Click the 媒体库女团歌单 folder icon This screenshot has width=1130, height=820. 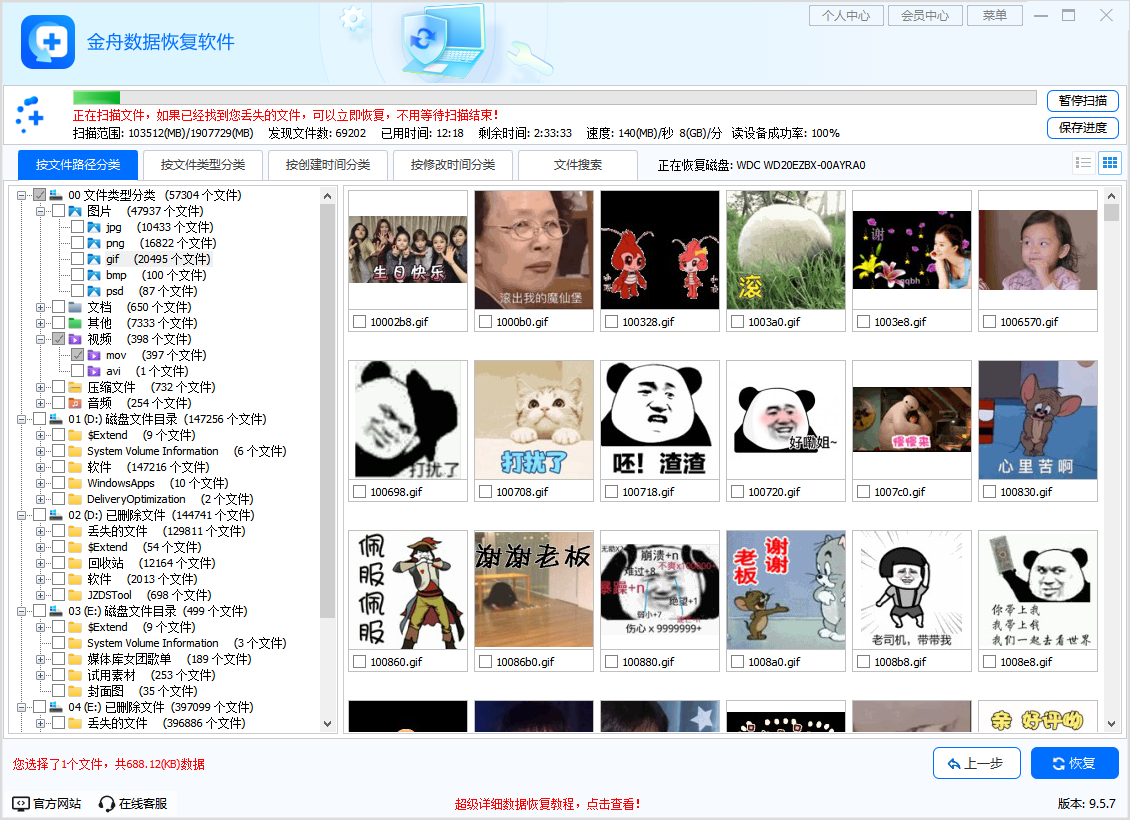pos(75,659)
